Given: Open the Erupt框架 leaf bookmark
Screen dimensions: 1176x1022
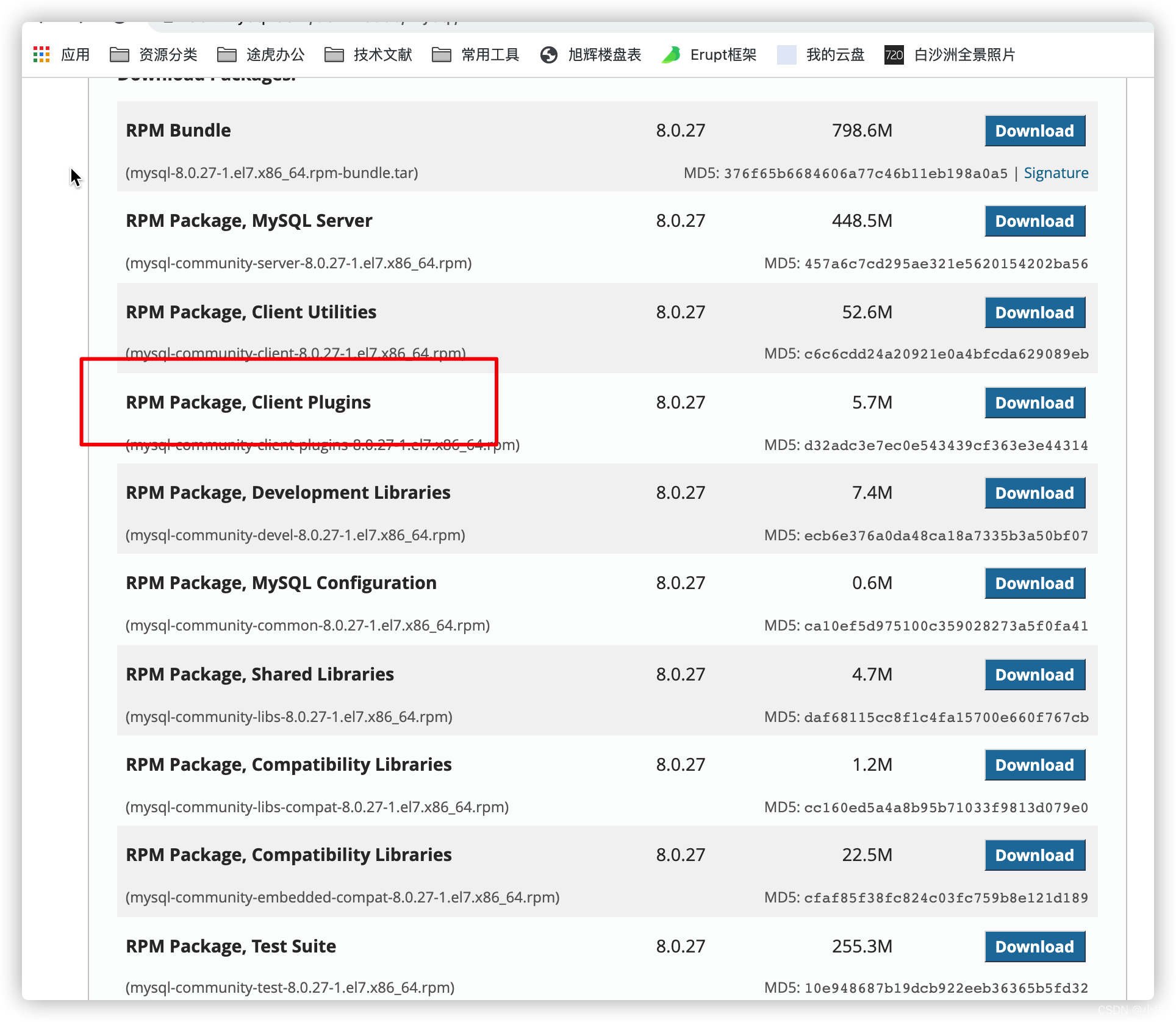Looking at the screenshot, I should click(709, 55).
